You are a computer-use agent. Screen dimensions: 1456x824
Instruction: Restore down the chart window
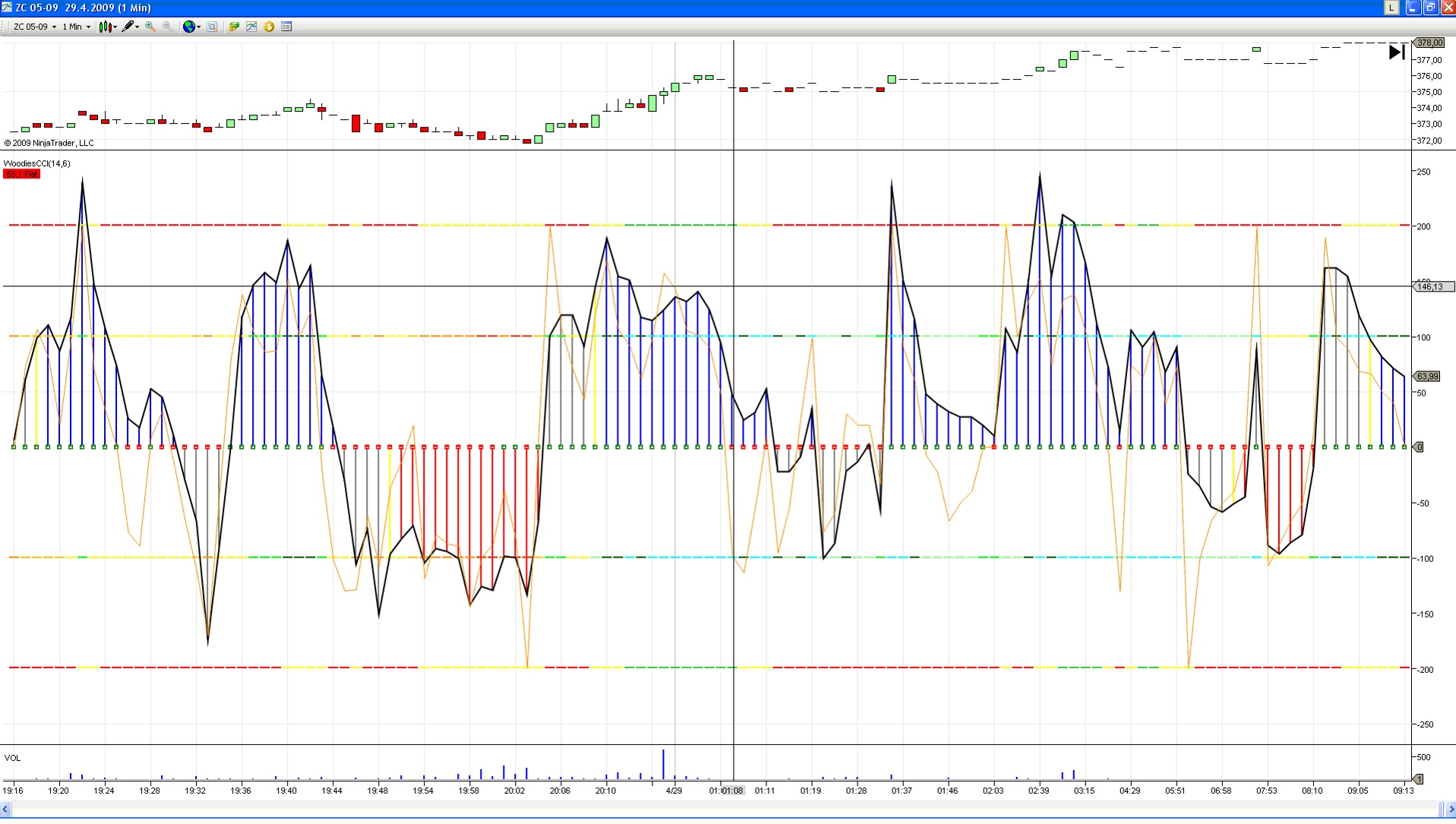(1430, 8)
